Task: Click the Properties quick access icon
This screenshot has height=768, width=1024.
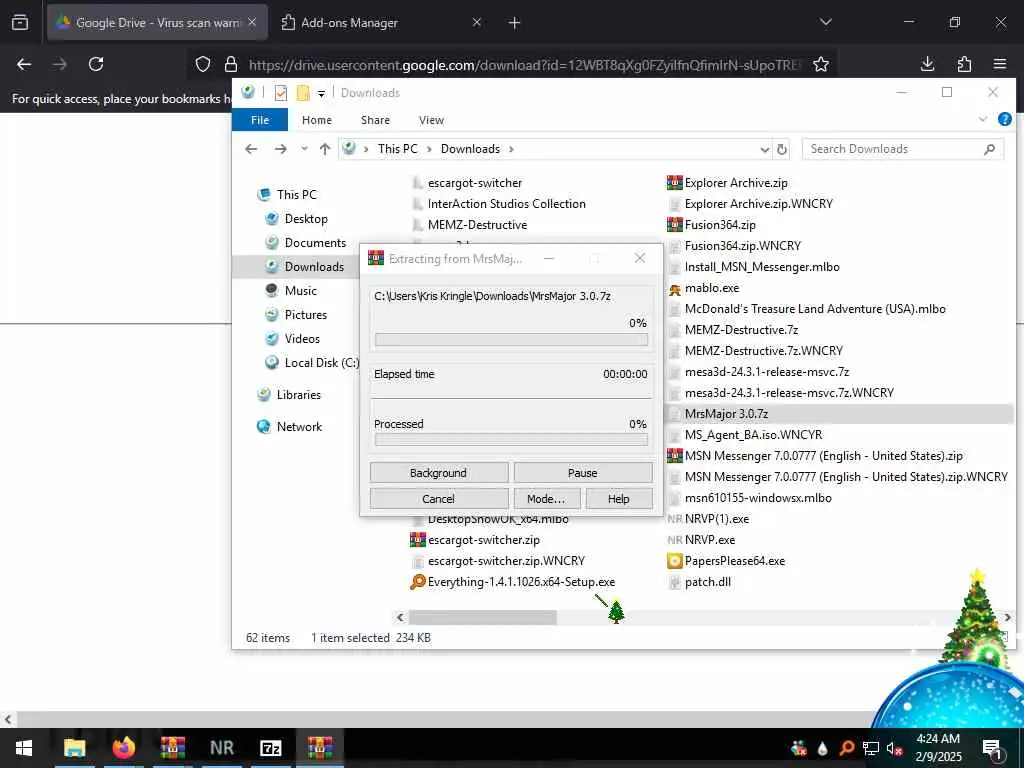Action: 281,93
